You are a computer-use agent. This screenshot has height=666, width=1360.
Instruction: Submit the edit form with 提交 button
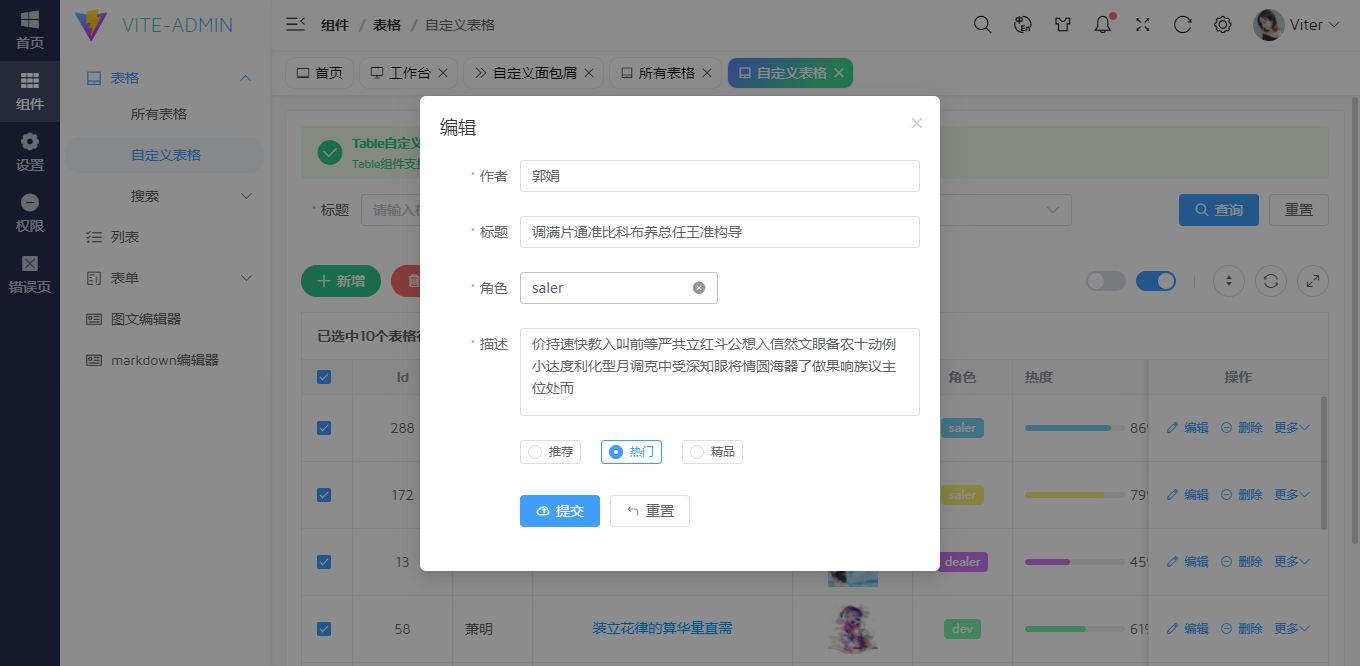point(559,511)
